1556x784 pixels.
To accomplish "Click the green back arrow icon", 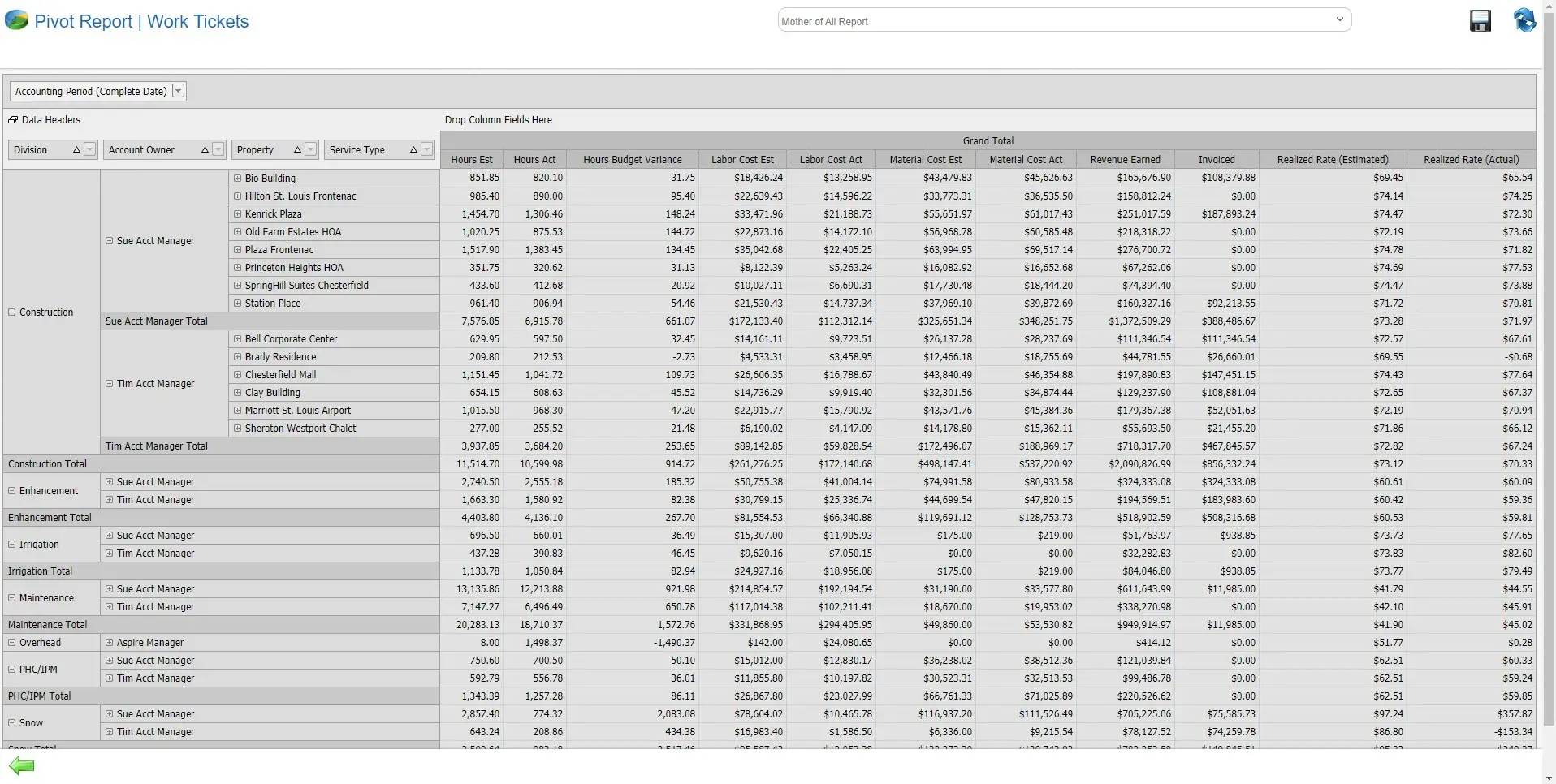I will pos(22,765).
